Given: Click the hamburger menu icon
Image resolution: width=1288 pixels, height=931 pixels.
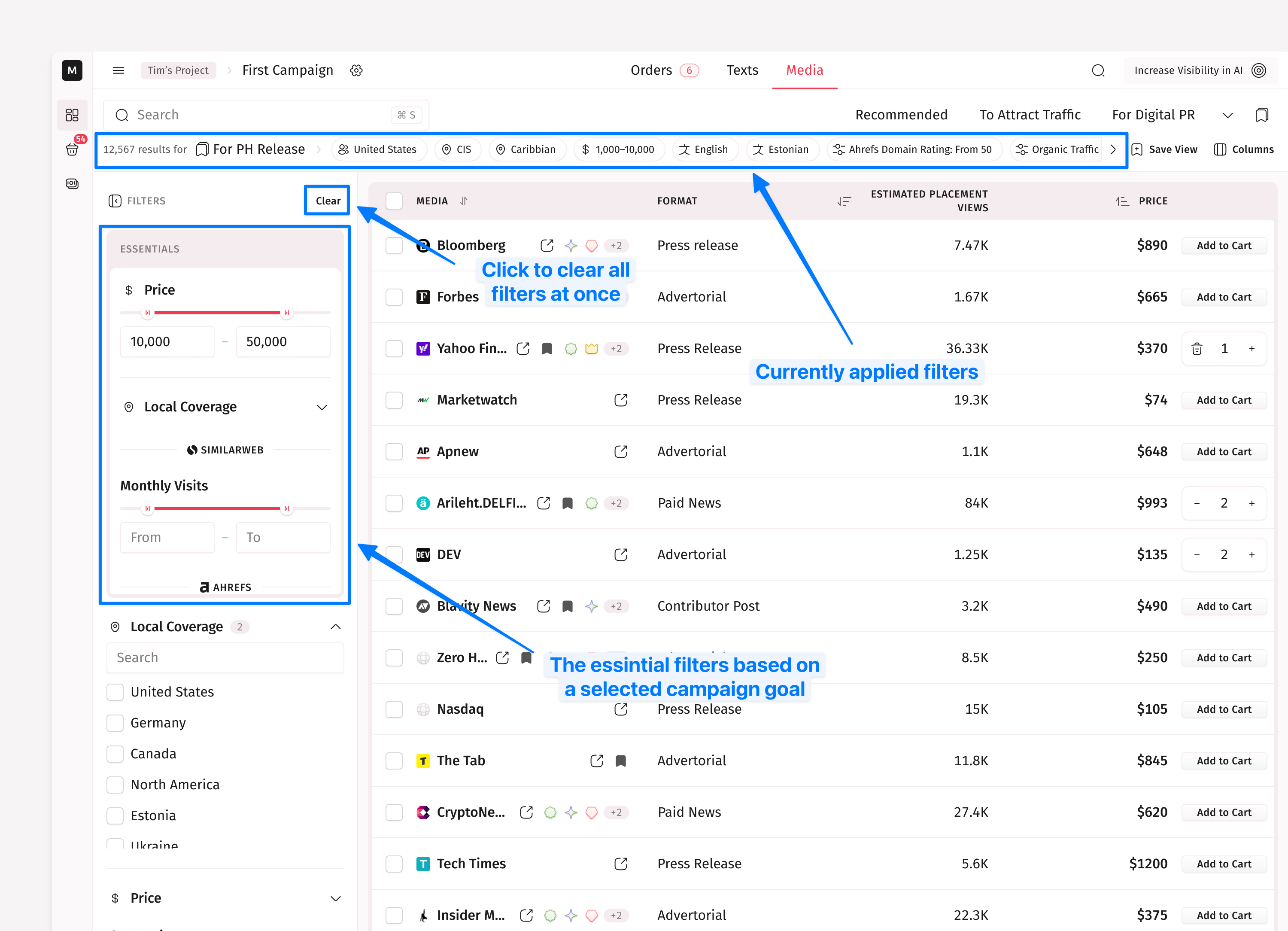Looking at the screenshot, I should click(118, 70).
